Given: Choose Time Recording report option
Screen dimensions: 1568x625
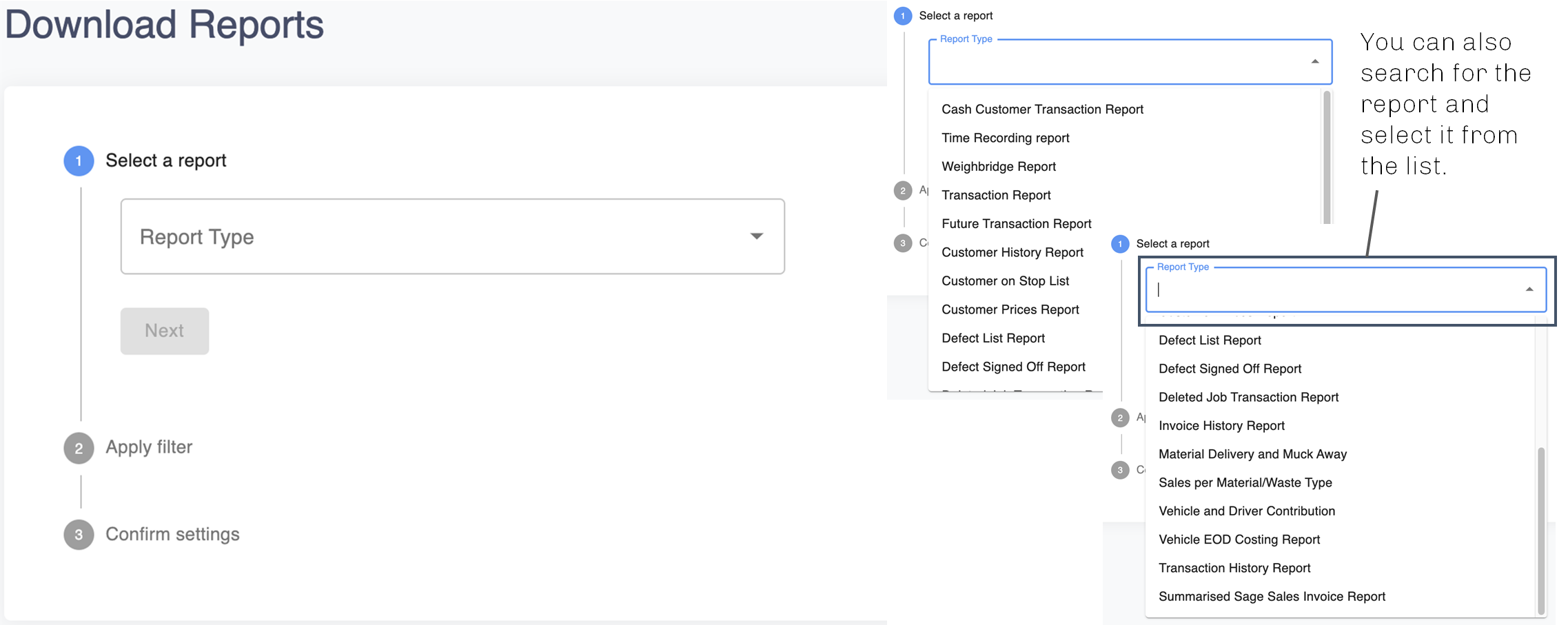Looking at the screenshot, I should click(x=1005, y=138).
